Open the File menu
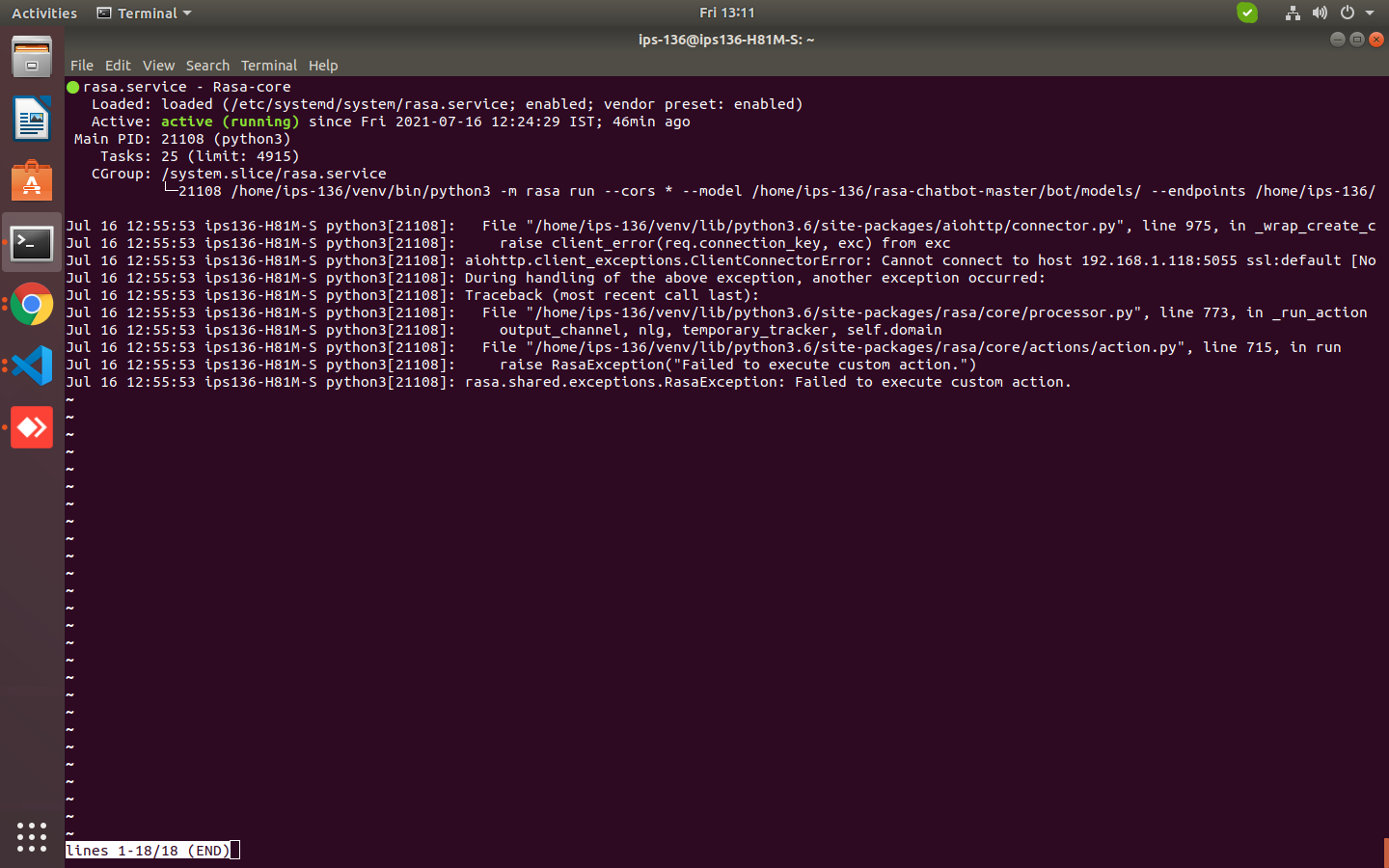This screenshot has height=868, width=1389. (x=82, y=66)
